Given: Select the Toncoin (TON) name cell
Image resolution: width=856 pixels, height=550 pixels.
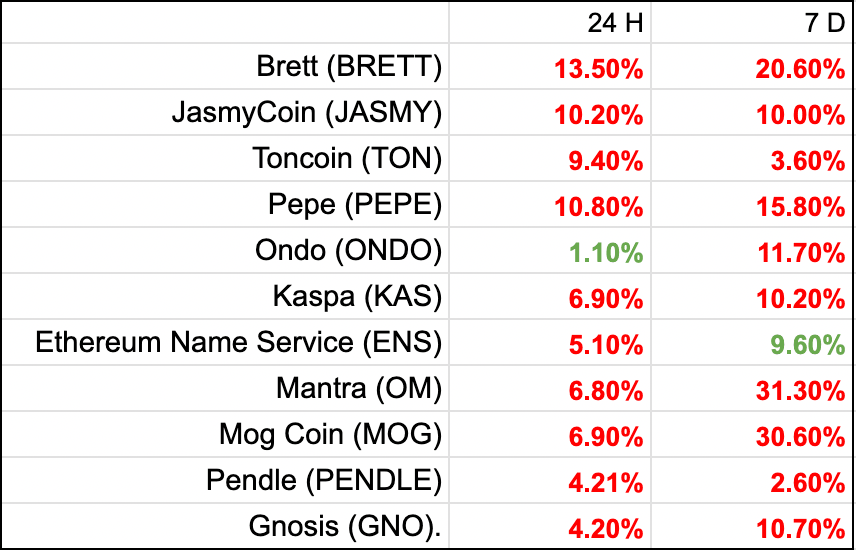Looking at the screenshot, I should coord(347,160).
